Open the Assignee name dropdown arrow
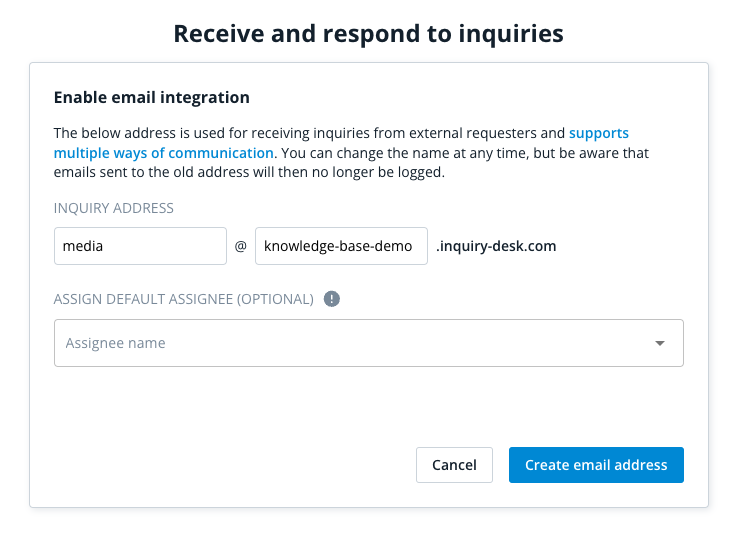 click(x=660, y=343)
